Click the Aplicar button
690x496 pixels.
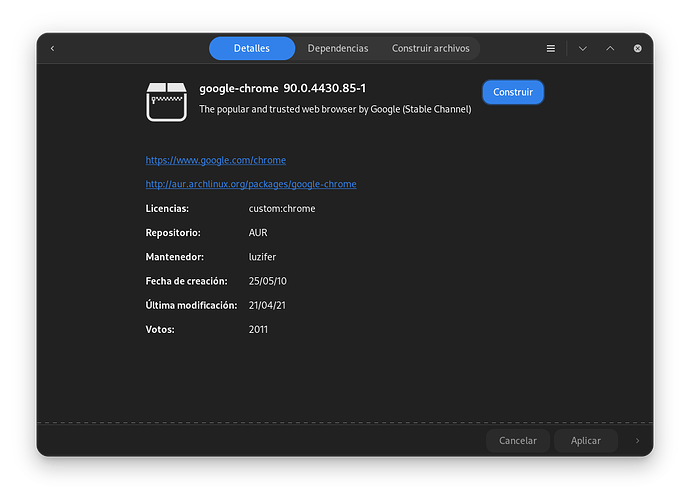(x=586, y=441)
